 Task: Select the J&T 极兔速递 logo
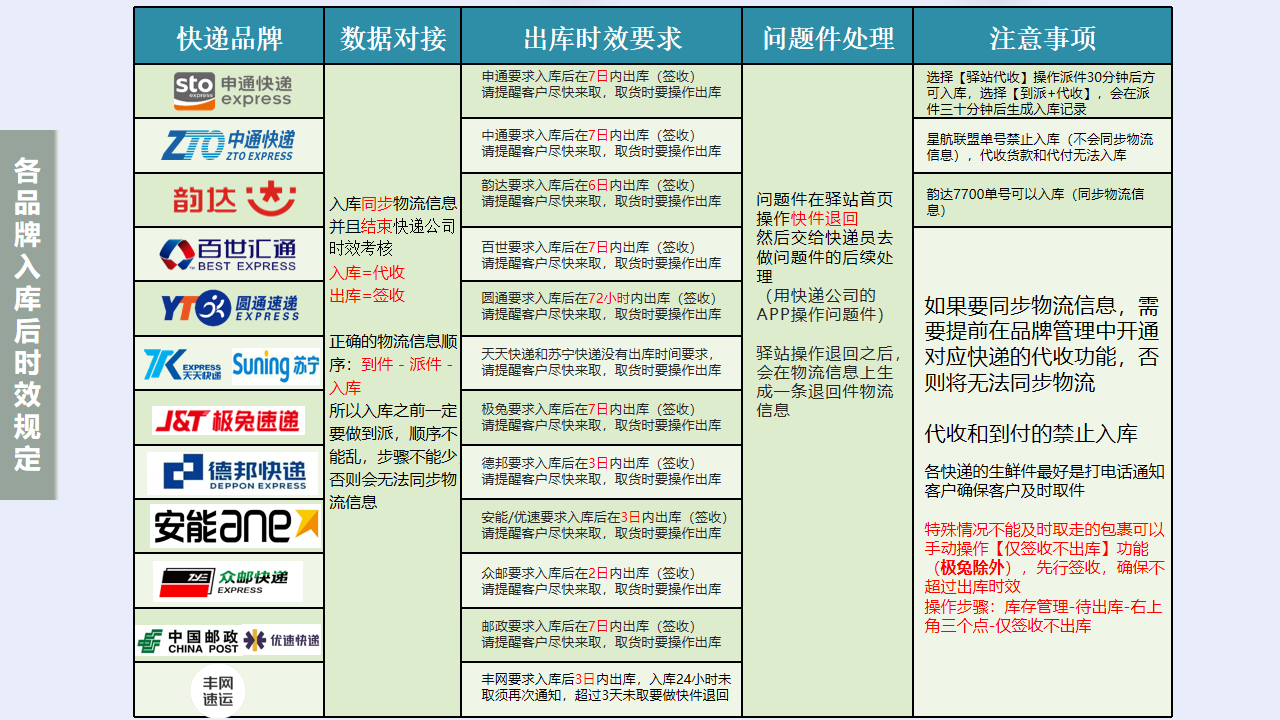coord(229,420)
